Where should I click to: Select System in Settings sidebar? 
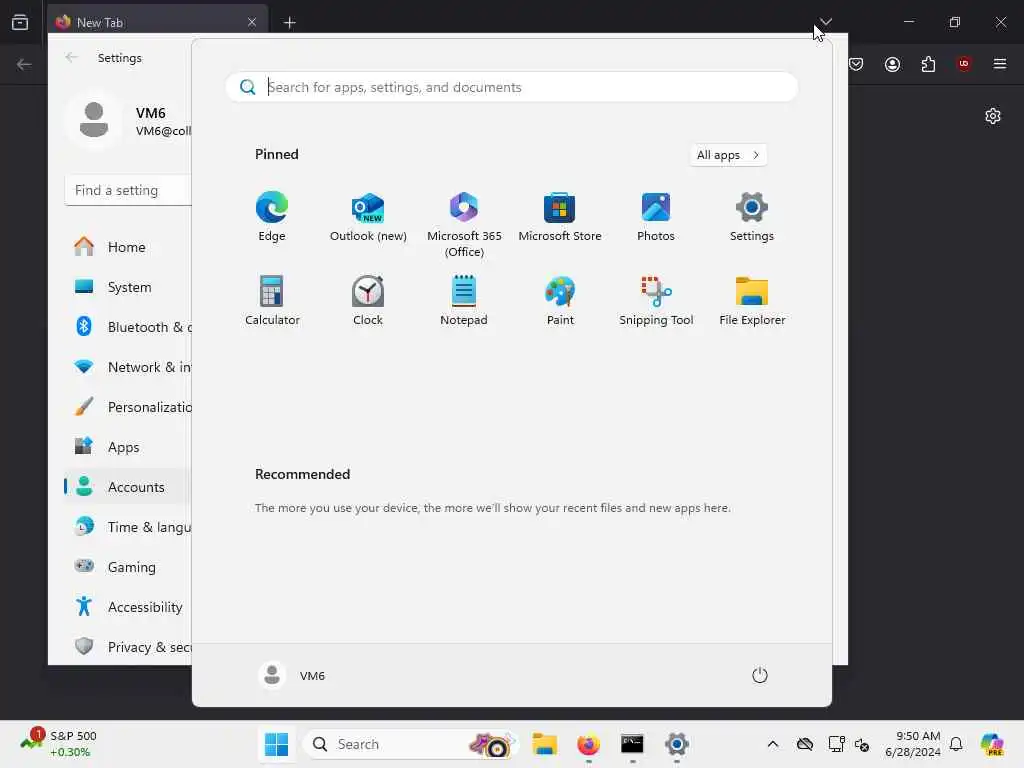(127, 287)
